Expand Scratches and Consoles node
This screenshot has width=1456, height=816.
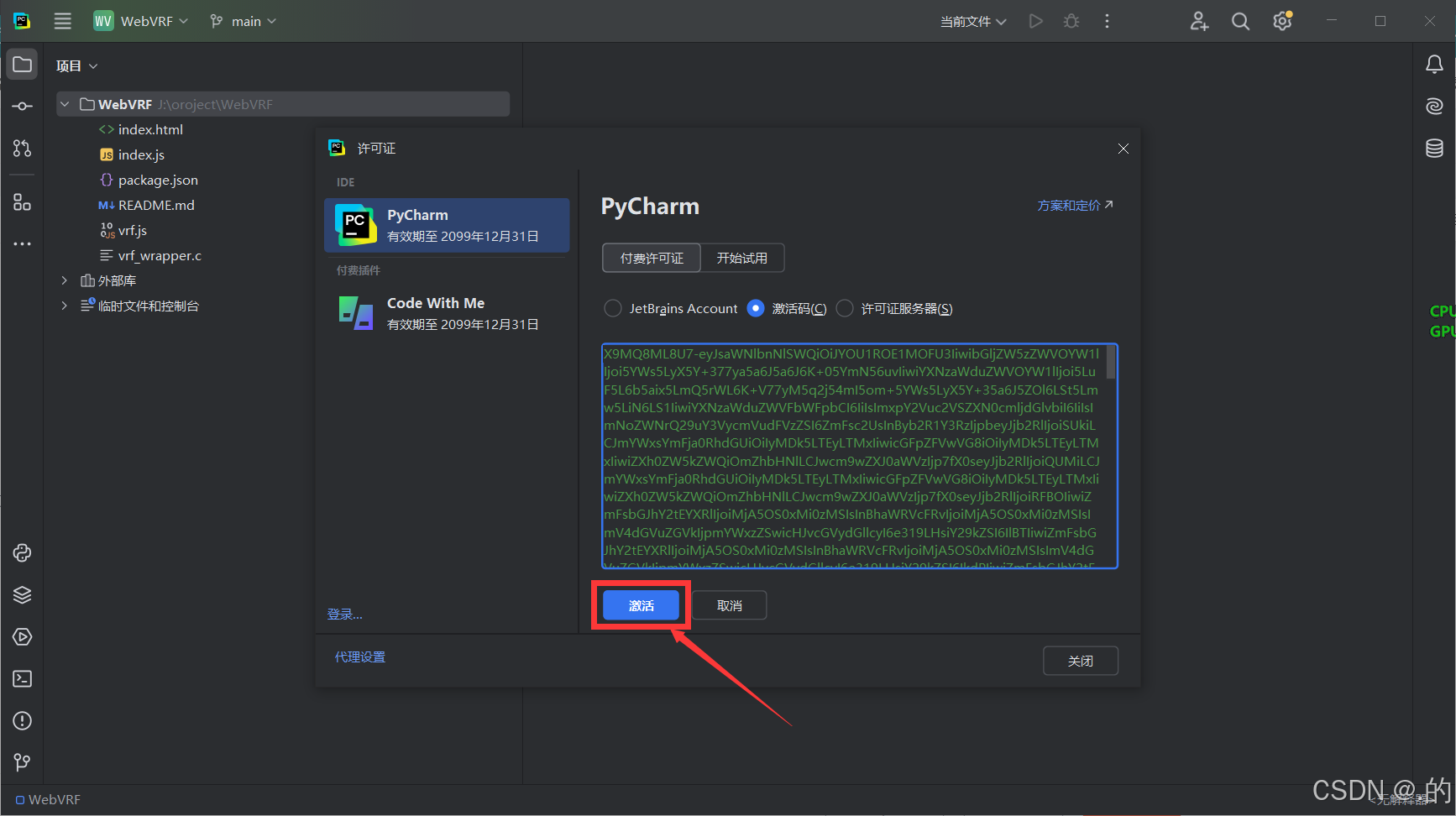coord(64,306)
